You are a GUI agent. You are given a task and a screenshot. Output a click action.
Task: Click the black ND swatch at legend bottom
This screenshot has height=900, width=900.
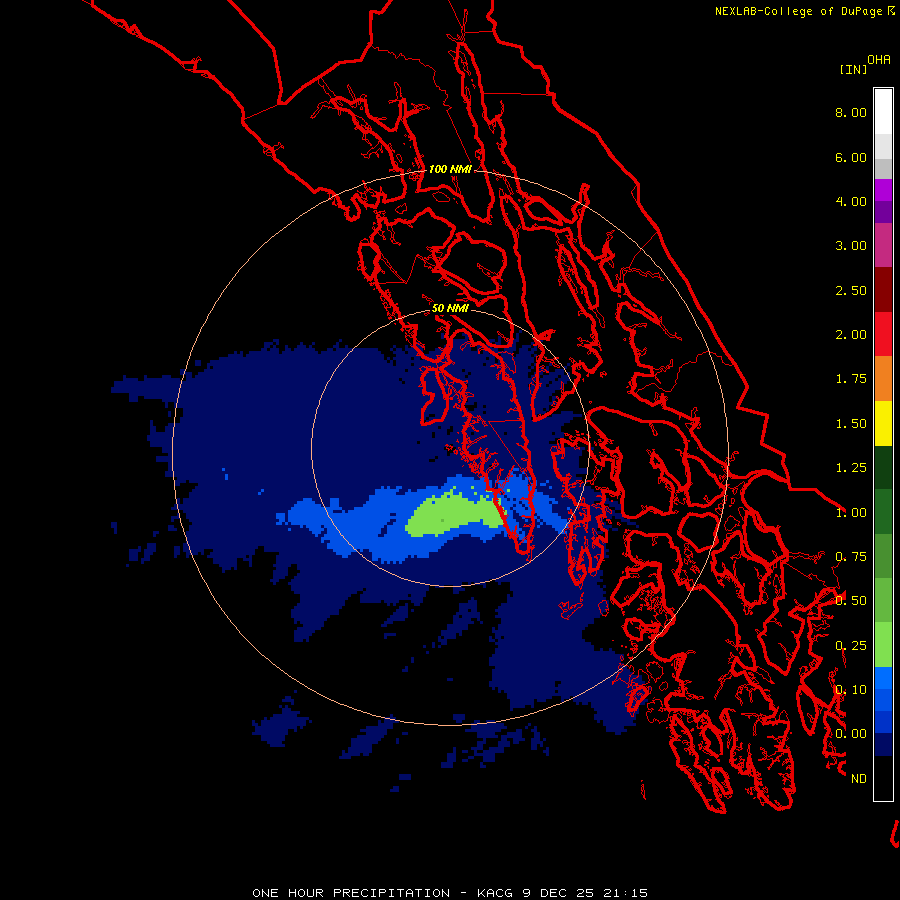coord(883,778)
